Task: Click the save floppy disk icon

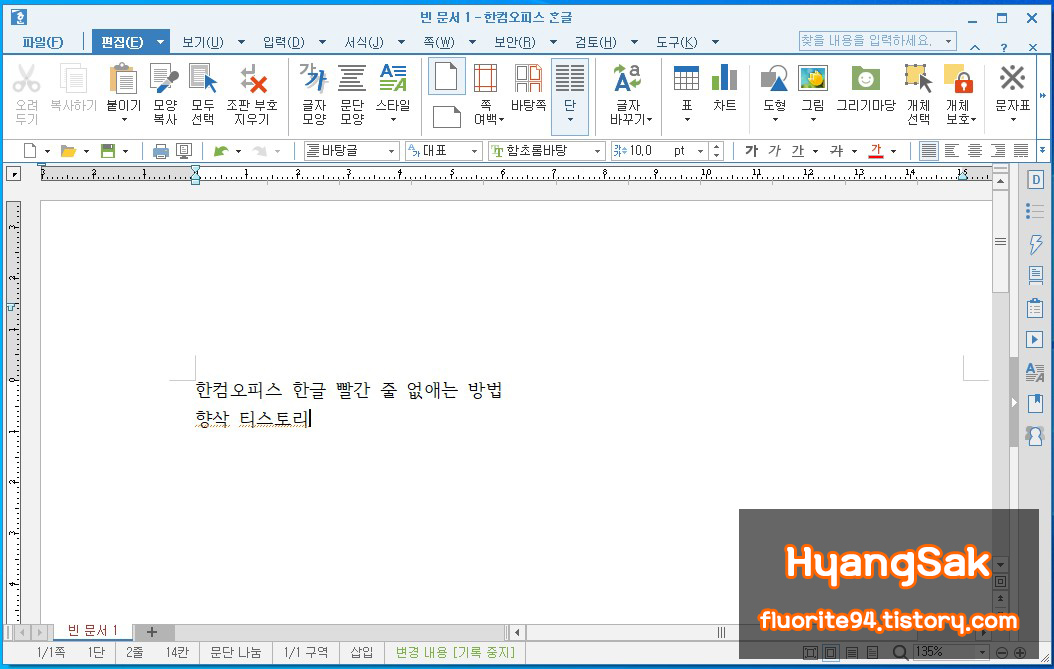Action: pyautogui.click(x=108, y=151)
